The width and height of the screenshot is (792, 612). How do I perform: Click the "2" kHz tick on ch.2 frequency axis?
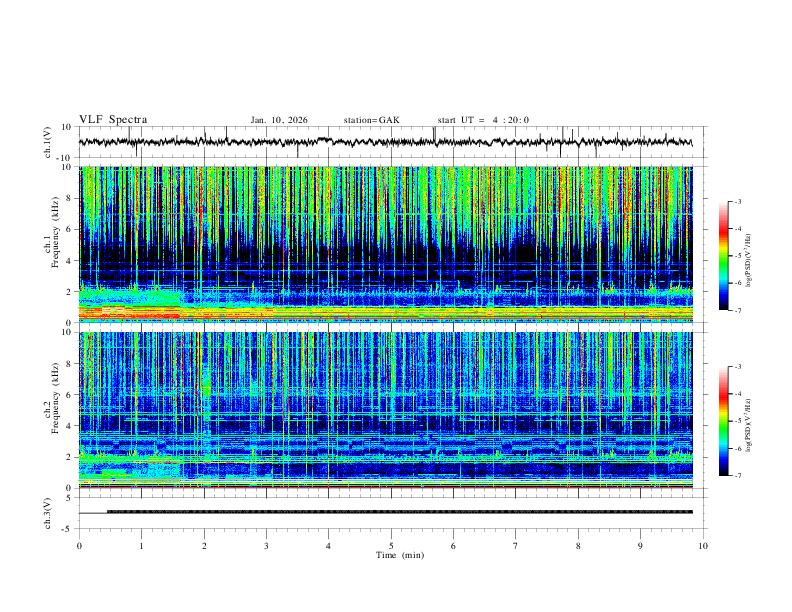point(70,456)
